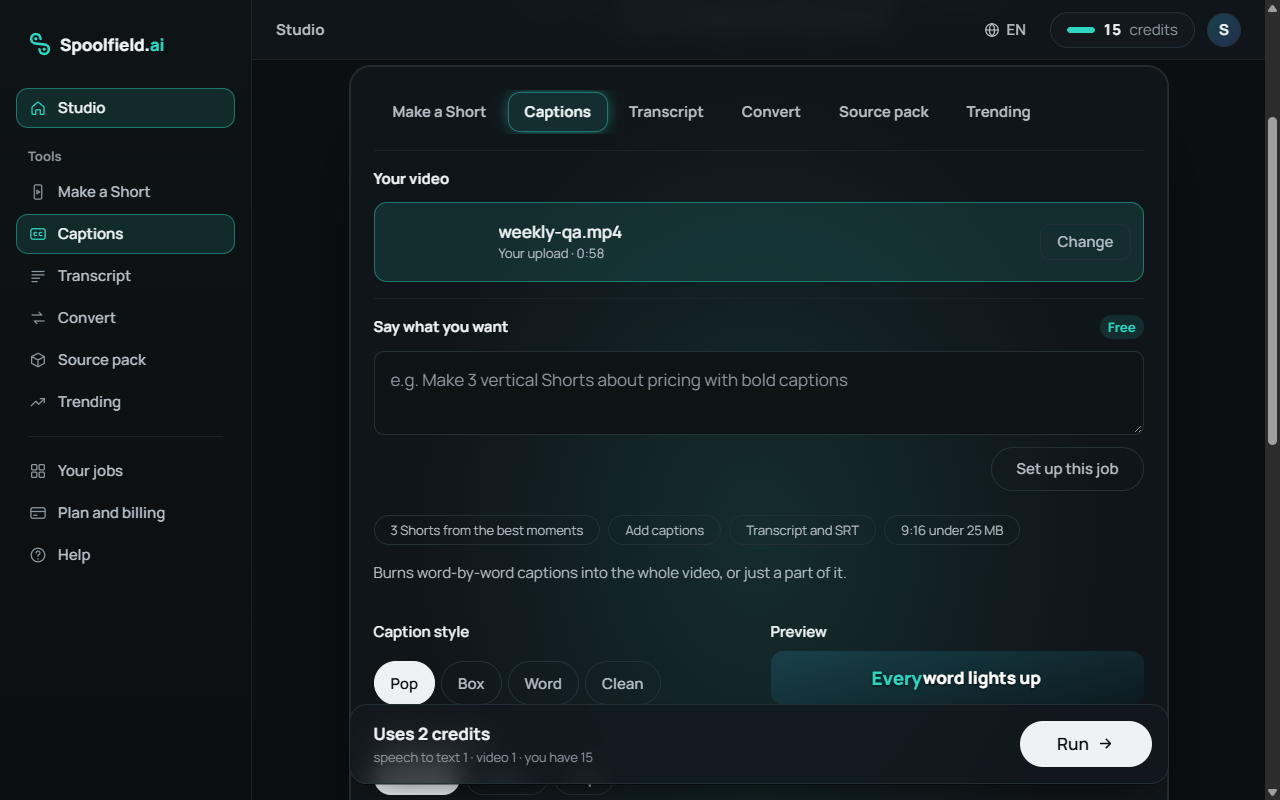Click the Set up this job button
The height and width of the screenshot is (800, 1280).
[x=1067, y=469]
